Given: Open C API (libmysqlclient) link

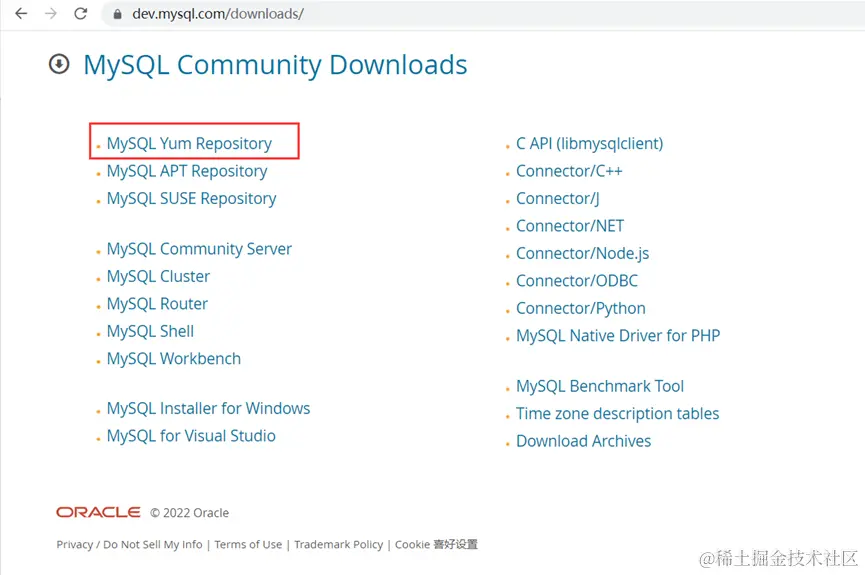Looking at the screenshot, I should coord(590,143).
